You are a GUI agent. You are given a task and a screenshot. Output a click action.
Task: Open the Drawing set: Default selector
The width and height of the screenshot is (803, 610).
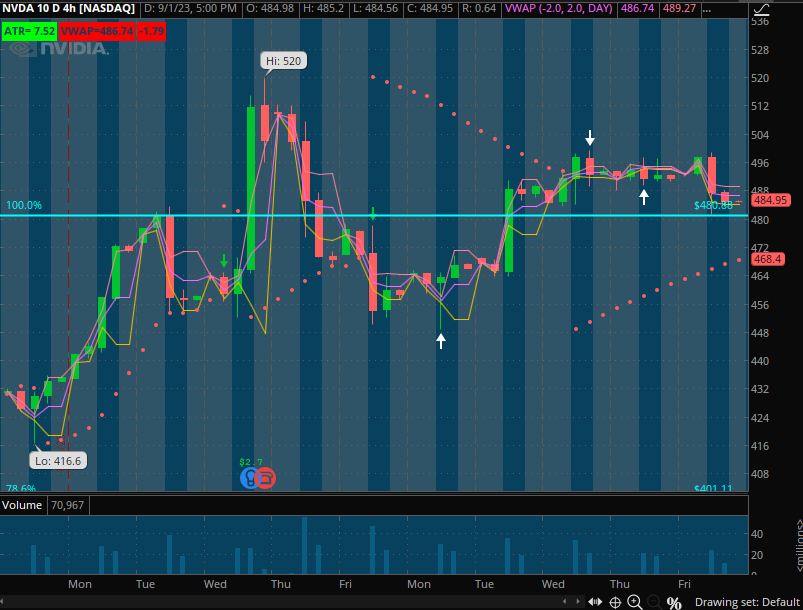(x=747, y=602)
